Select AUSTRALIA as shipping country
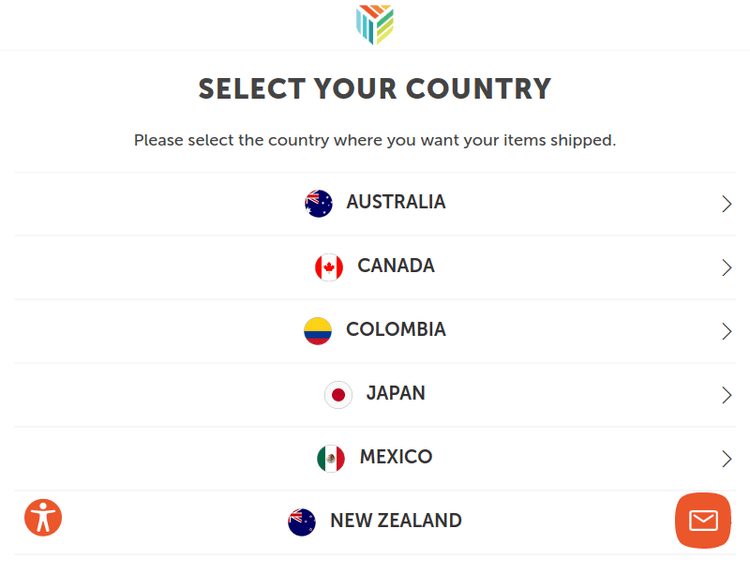 click(396, 202)
